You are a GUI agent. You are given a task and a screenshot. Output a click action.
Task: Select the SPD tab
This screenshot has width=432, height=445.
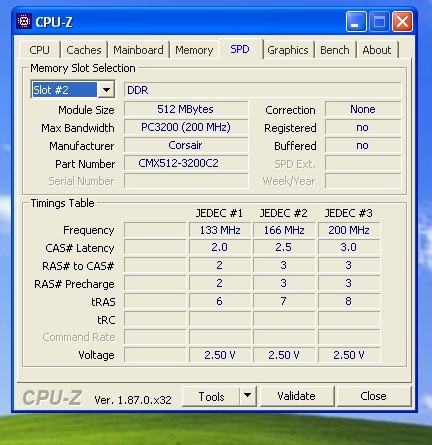point(240,49)
